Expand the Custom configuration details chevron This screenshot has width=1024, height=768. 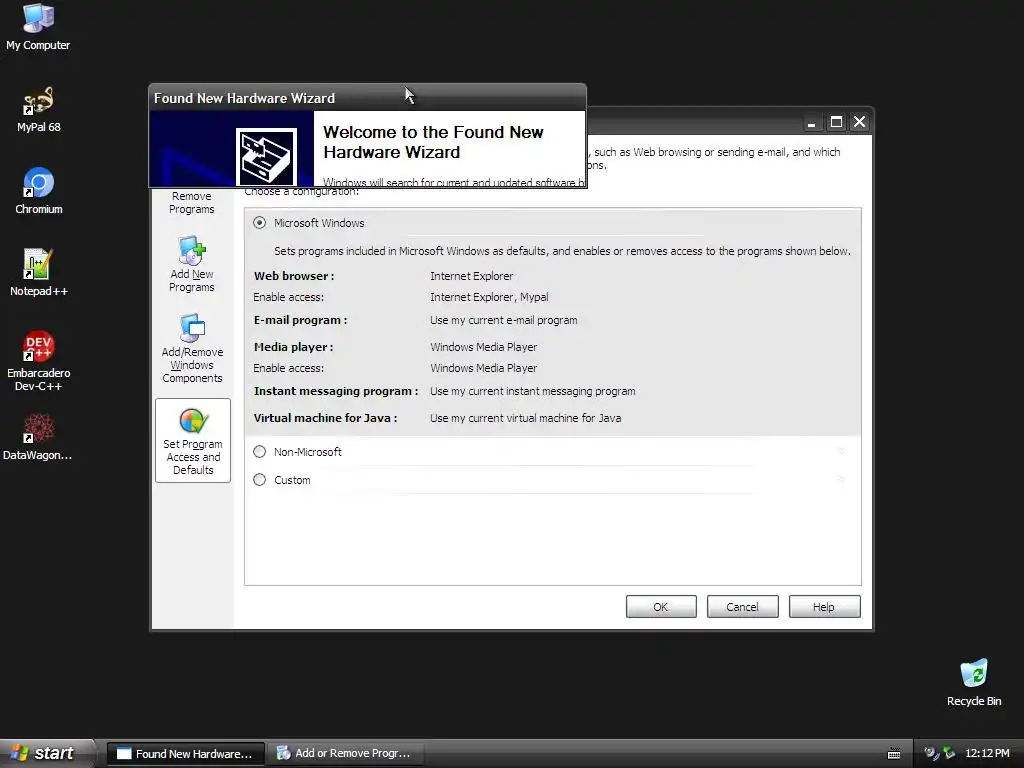841,479
